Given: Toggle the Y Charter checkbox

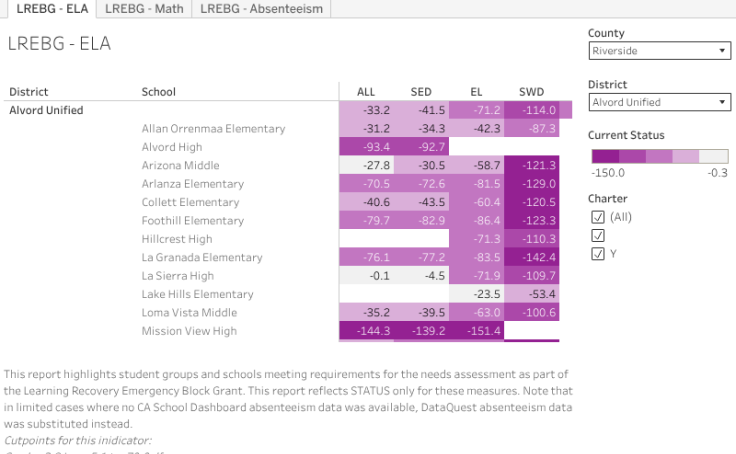Looking at the screenshot, I should pyautogui.click(x=598, y=253).
